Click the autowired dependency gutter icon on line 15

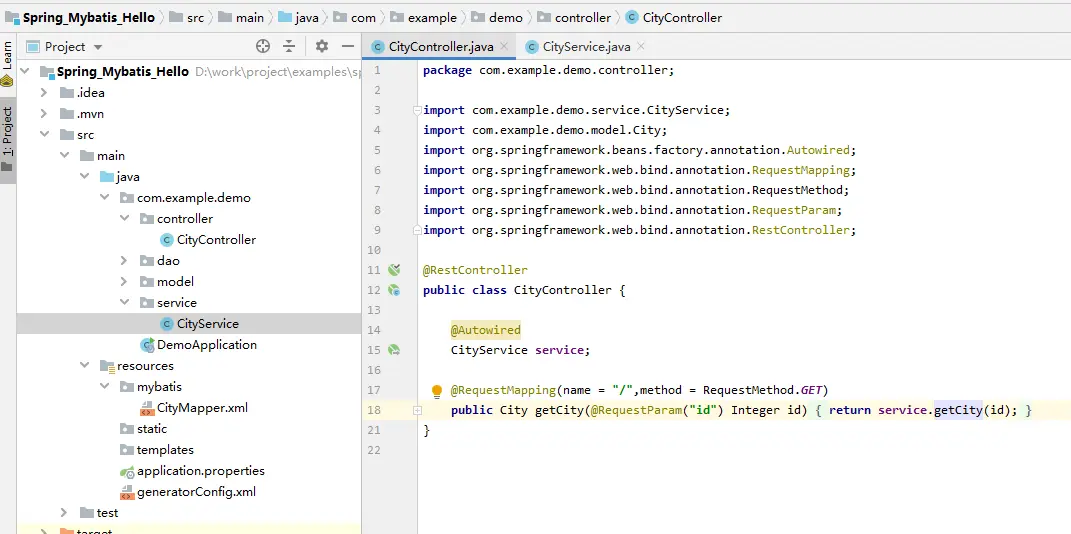394,350
